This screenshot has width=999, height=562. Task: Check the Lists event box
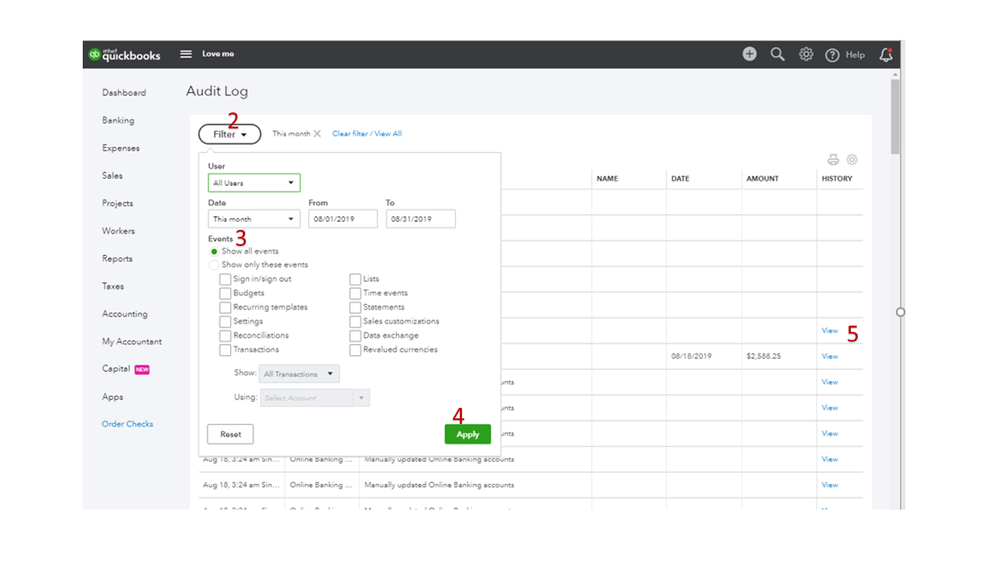tap(355, 279)
